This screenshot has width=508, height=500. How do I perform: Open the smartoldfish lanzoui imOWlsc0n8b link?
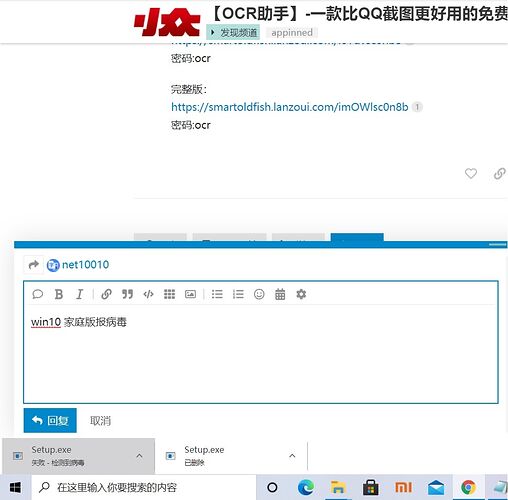point(290,107)
